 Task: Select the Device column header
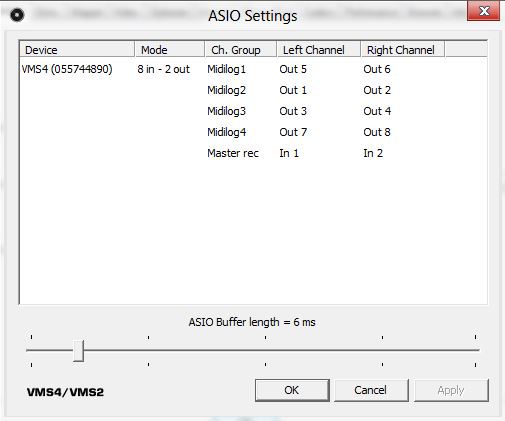point(77,50)
